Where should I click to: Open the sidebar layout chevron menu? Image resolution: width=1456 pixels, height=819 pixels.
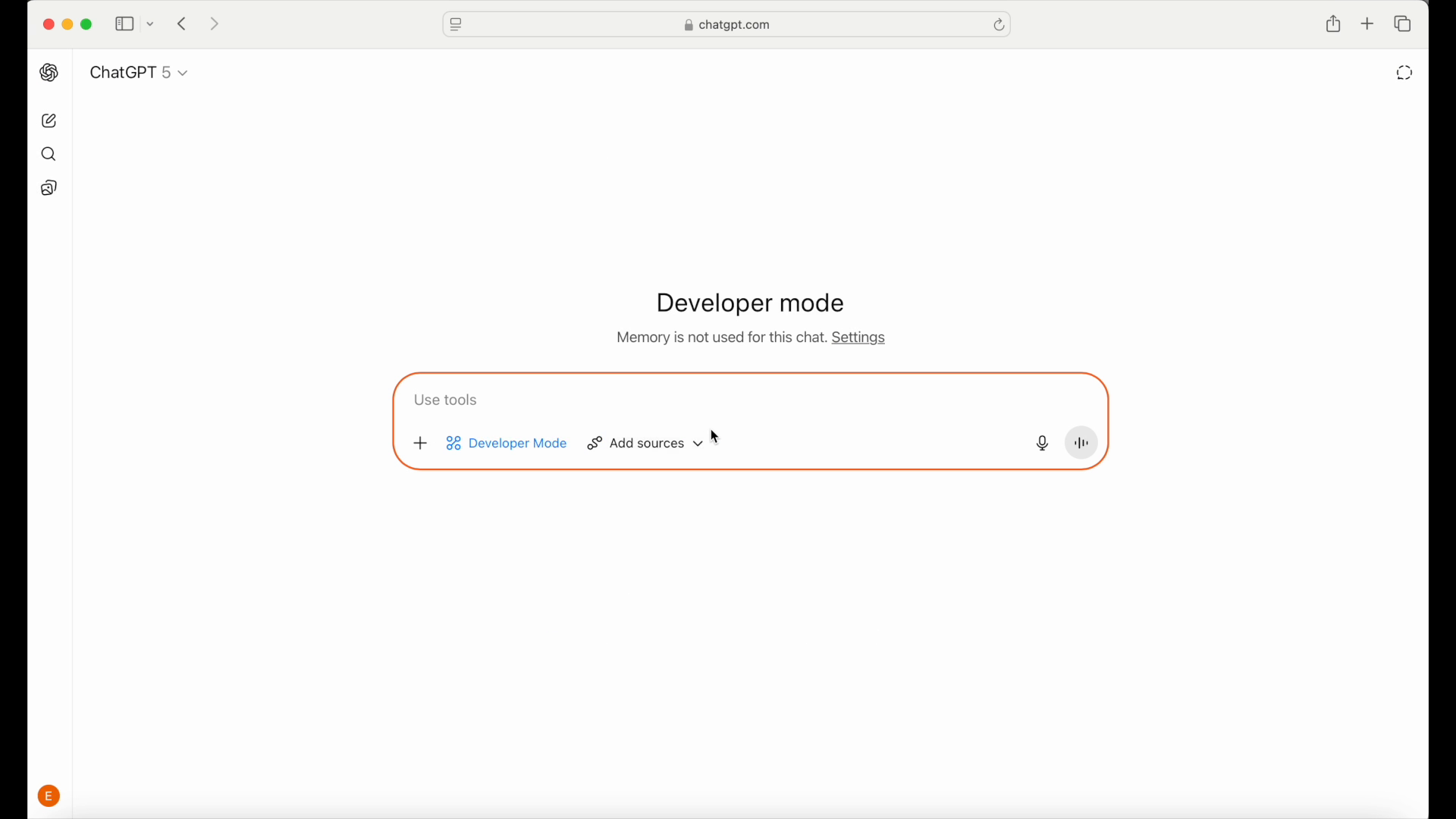coord(150,24)
